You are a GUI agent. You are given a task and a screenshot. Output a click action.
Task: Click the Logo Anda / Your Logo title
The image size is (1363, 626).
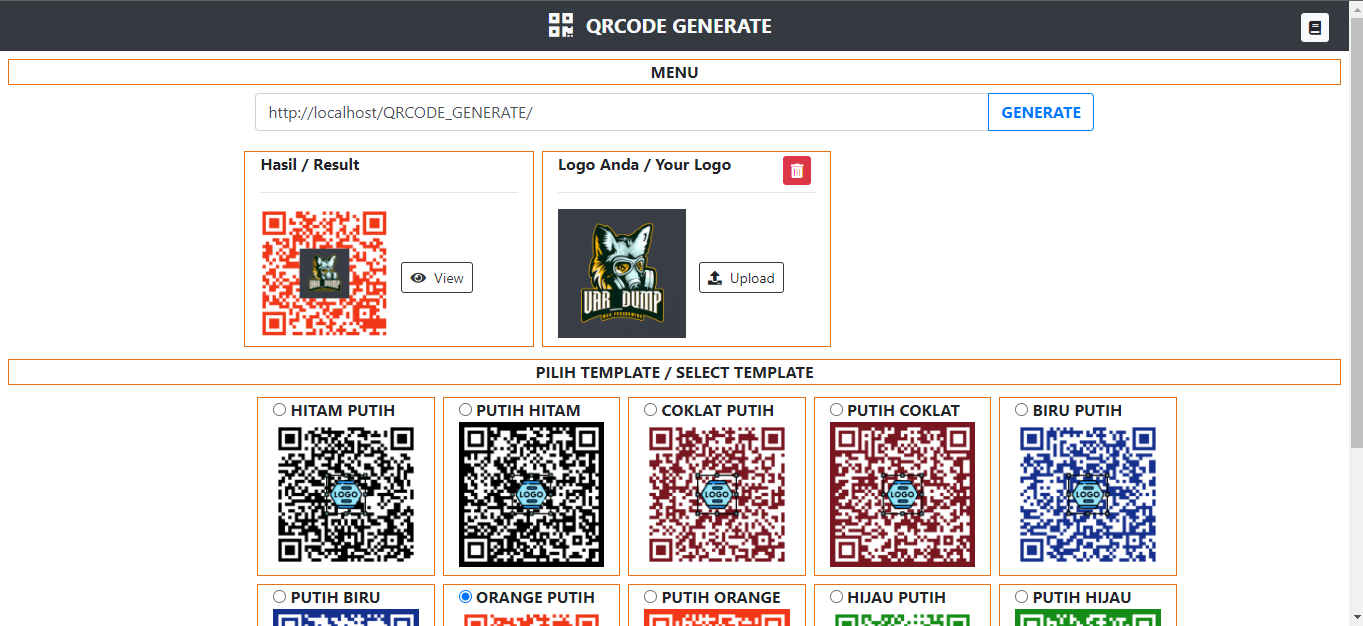point(644,165)
